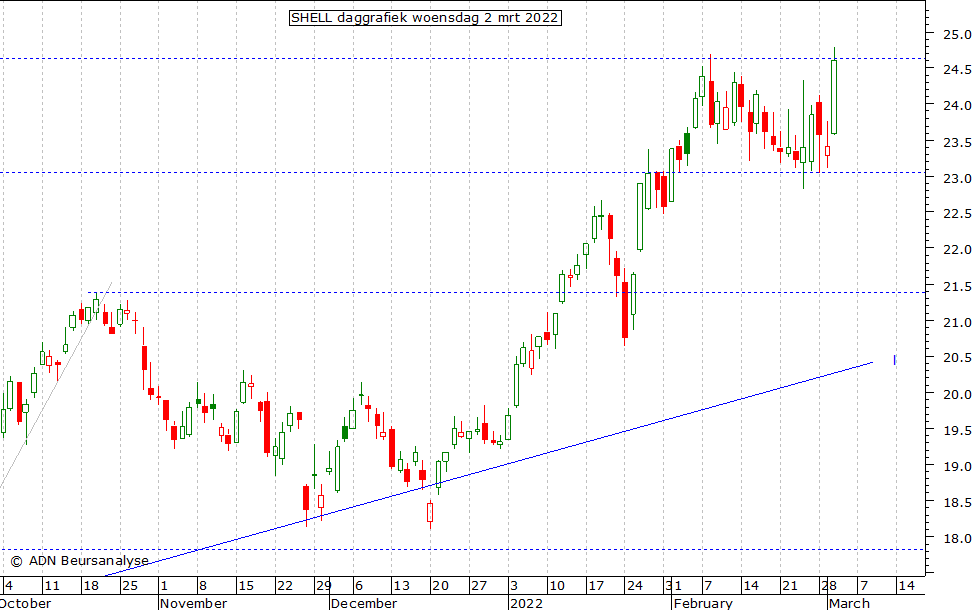Click date label 27 in December
Image resolution: width=976 pixels, height=610 pixels.
point(479,586)
